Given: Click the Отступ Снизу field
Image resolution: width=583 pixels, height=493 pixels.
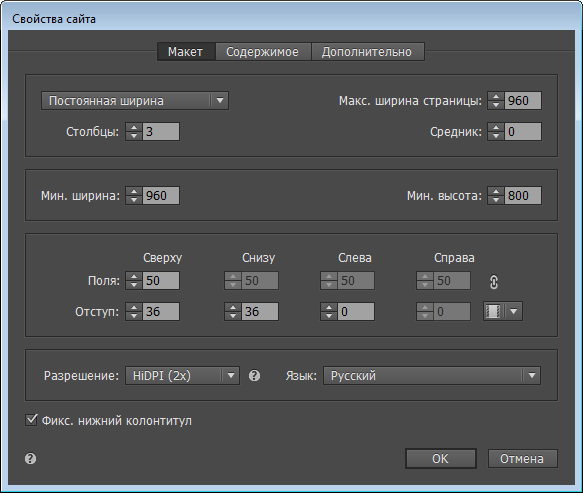Looking at the screenshot, I should point(260,312).
